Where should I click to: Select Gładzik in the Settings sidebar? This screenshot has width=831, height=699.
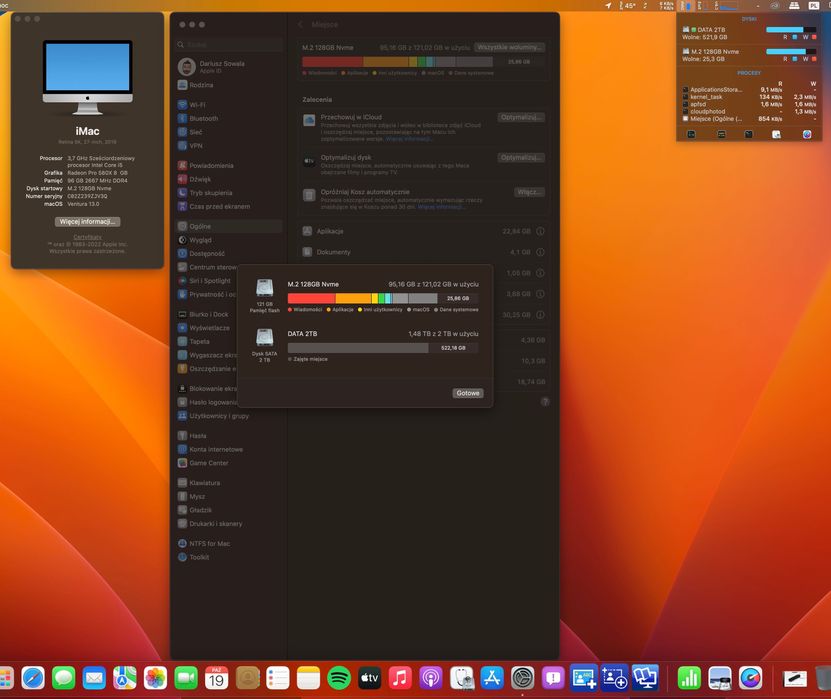pos(229,510)
